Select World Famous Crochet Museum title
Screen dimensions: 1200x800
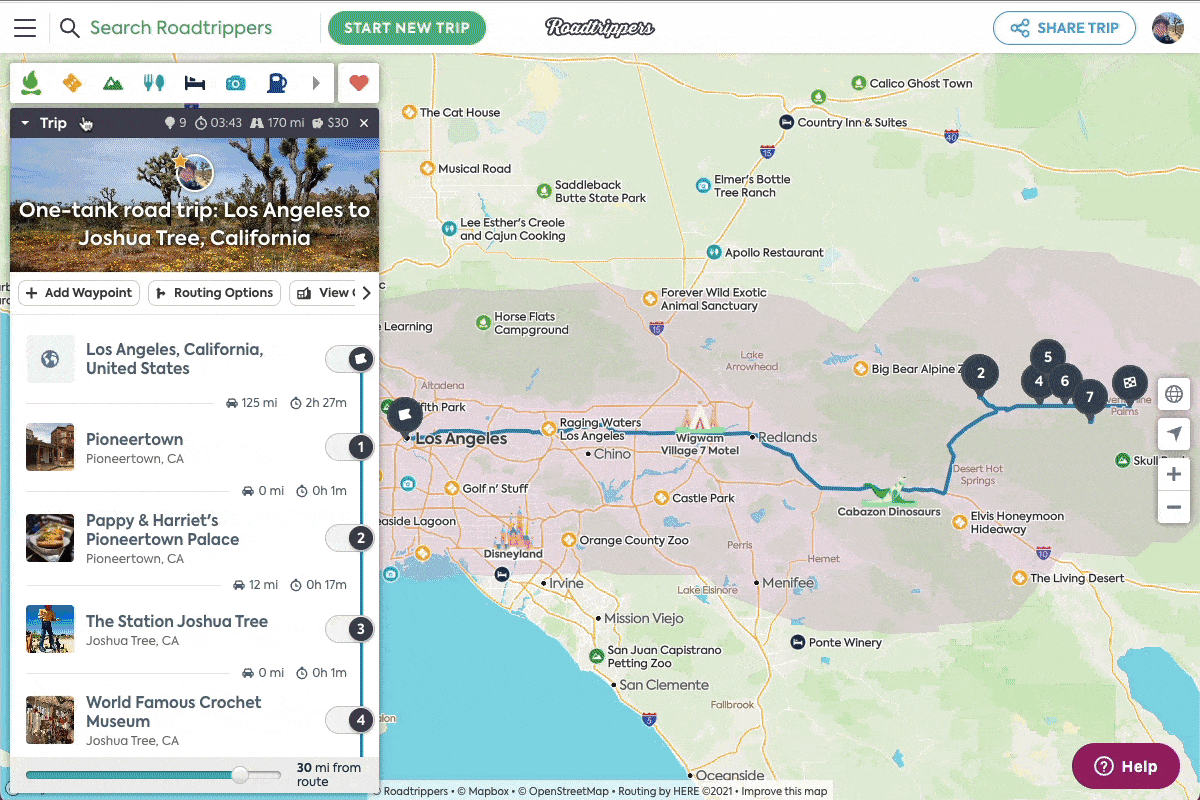click(174, 712)
